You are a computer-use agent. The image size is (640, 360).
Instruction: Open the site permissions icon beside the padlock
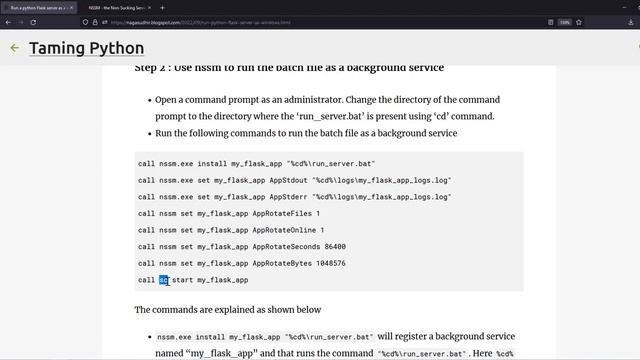[105, 22]
